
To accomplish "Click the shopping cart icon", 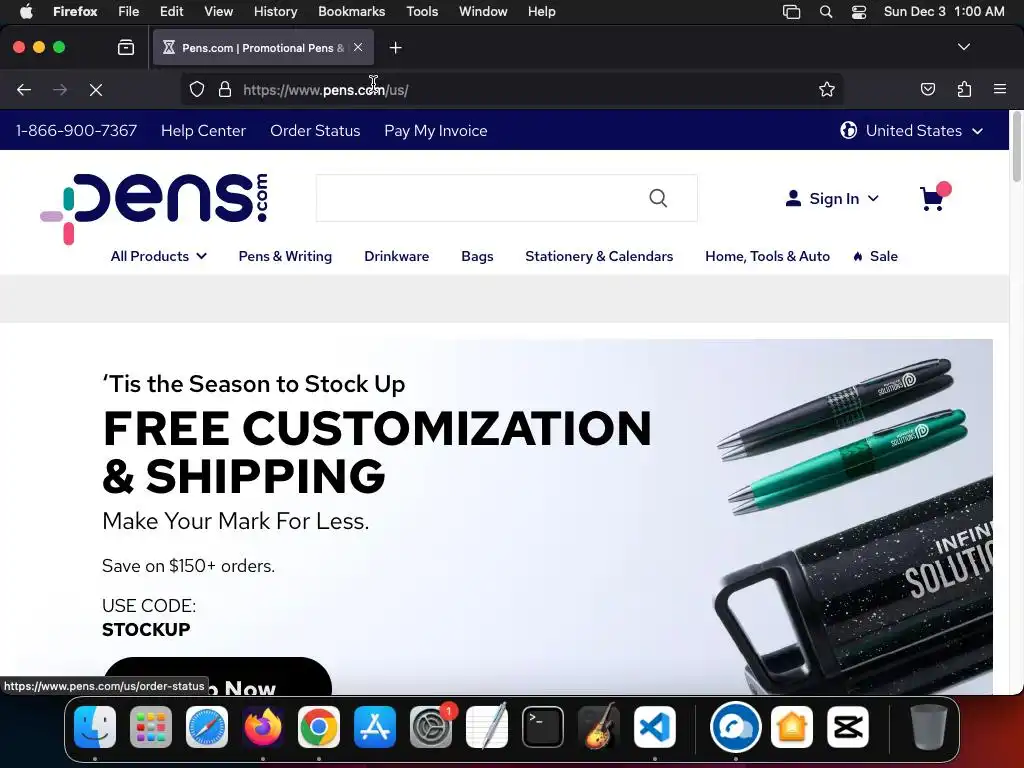I will pyautogui.click(x=934, y=197).
